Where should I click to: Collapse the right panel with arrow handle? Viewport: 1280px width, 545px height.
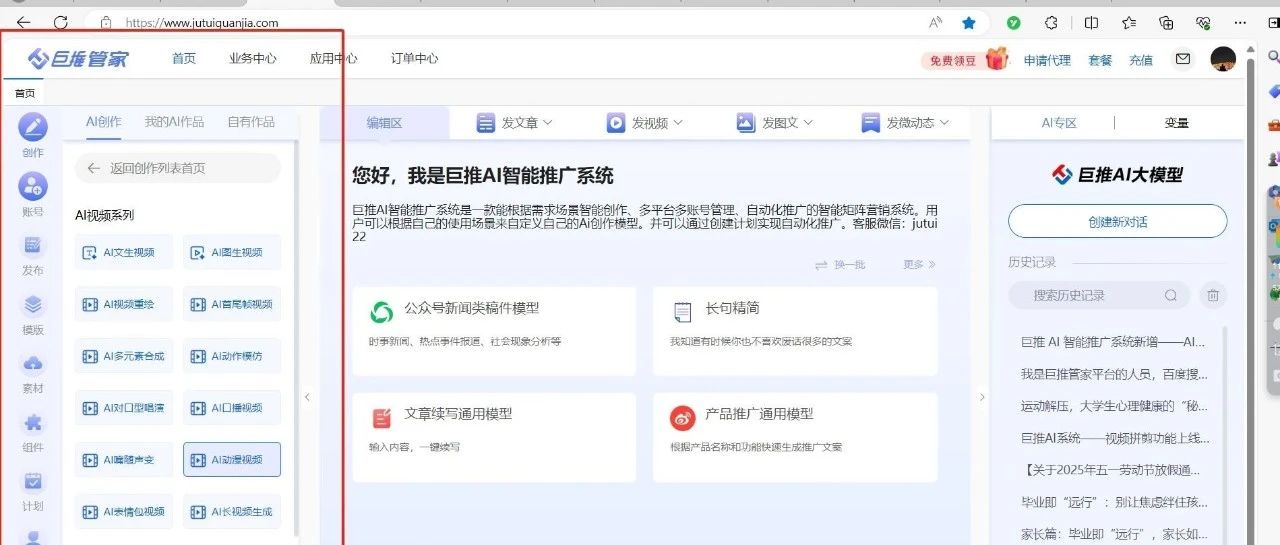tap(981, 397)
